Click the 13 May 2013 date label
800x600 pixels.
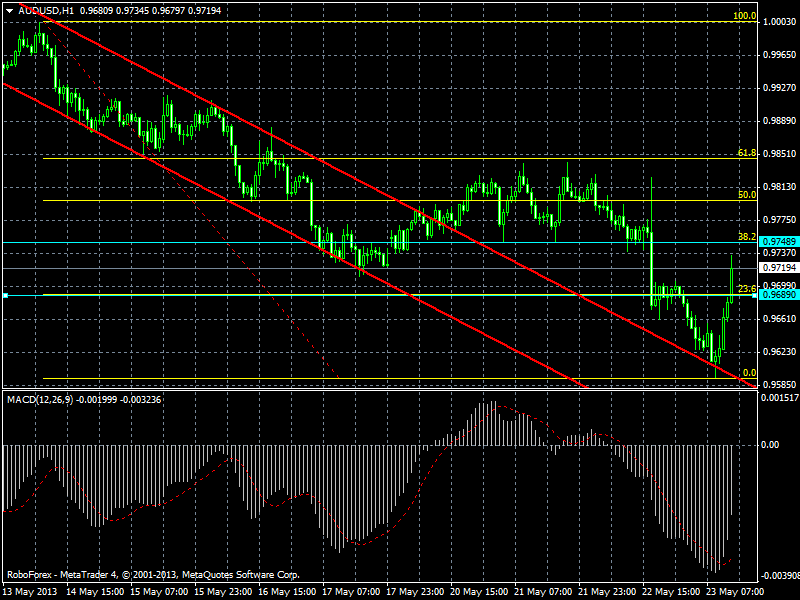tap(30, 592)
